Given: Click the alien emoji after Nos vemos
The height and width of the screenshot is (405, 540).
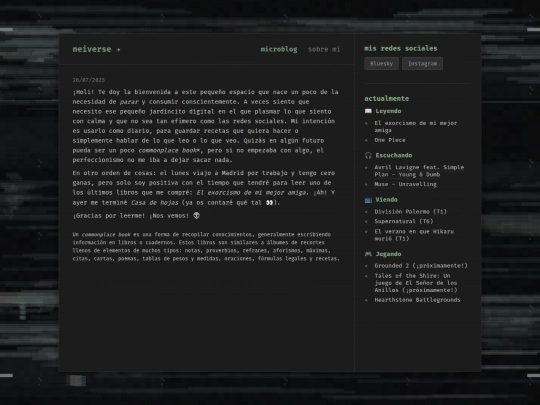Looking at the screenshot, I should tap(196, 216).
